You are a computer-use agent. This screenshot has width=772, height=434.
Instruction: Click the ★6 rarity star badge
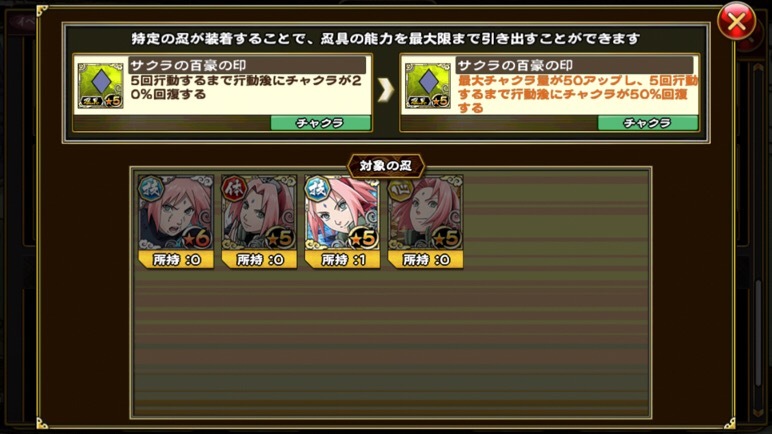pyautogui.click(x=196, y=239)
